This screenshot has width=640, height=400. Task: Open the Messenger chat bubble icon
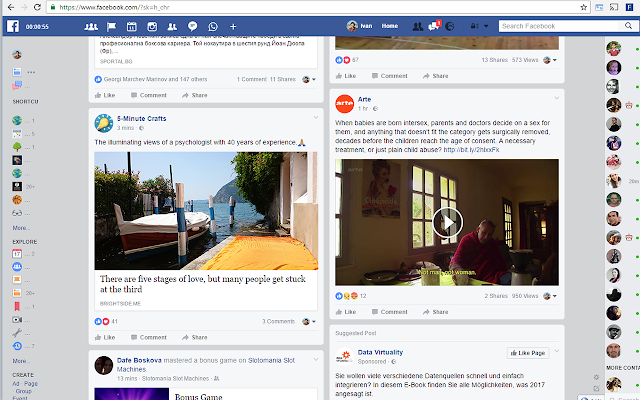pos(193,27)
